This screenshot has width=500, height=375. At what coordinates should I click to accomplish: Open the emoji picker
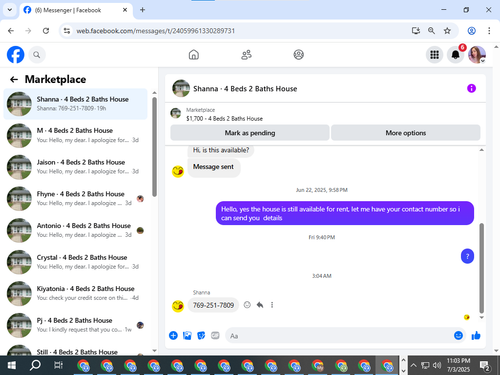coord(458,335)
